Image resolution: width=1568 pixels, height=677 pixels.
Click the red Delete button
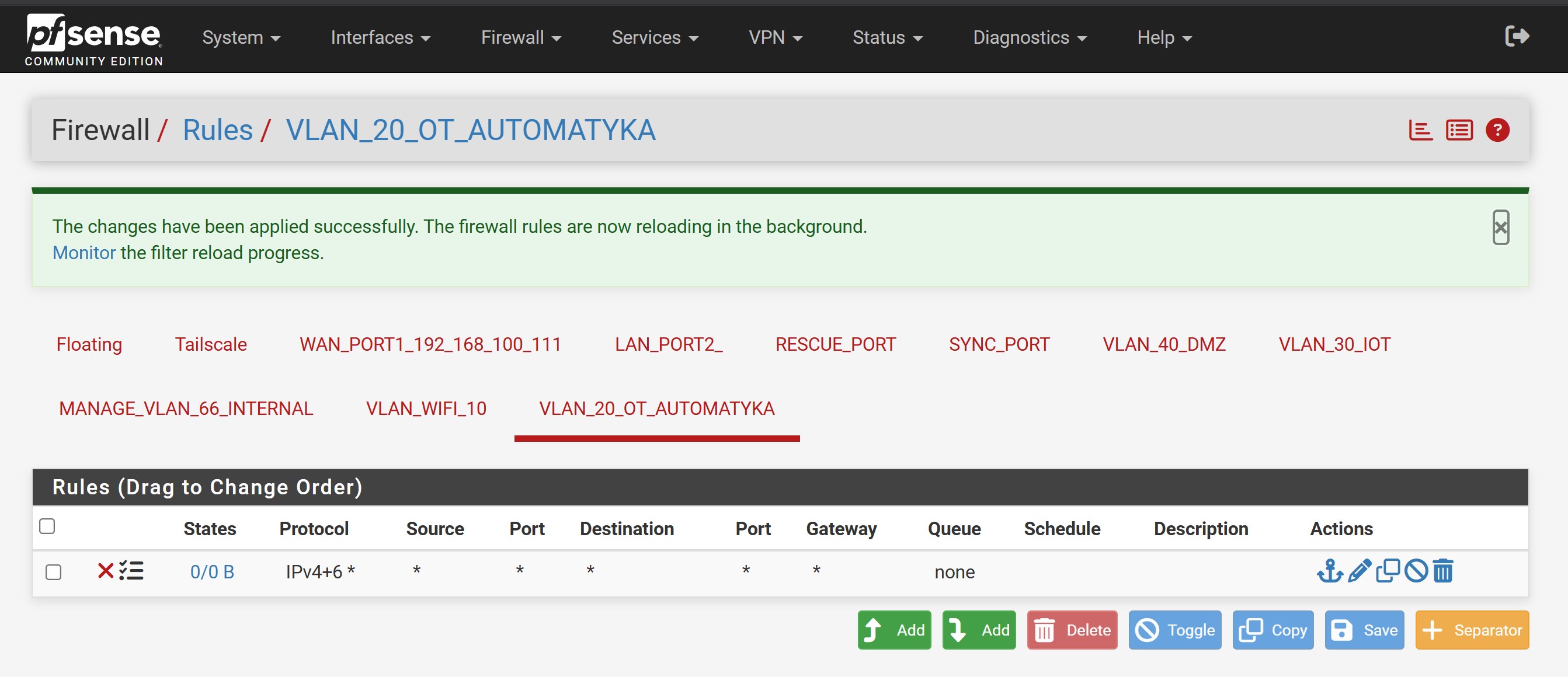coord(1072,630)
